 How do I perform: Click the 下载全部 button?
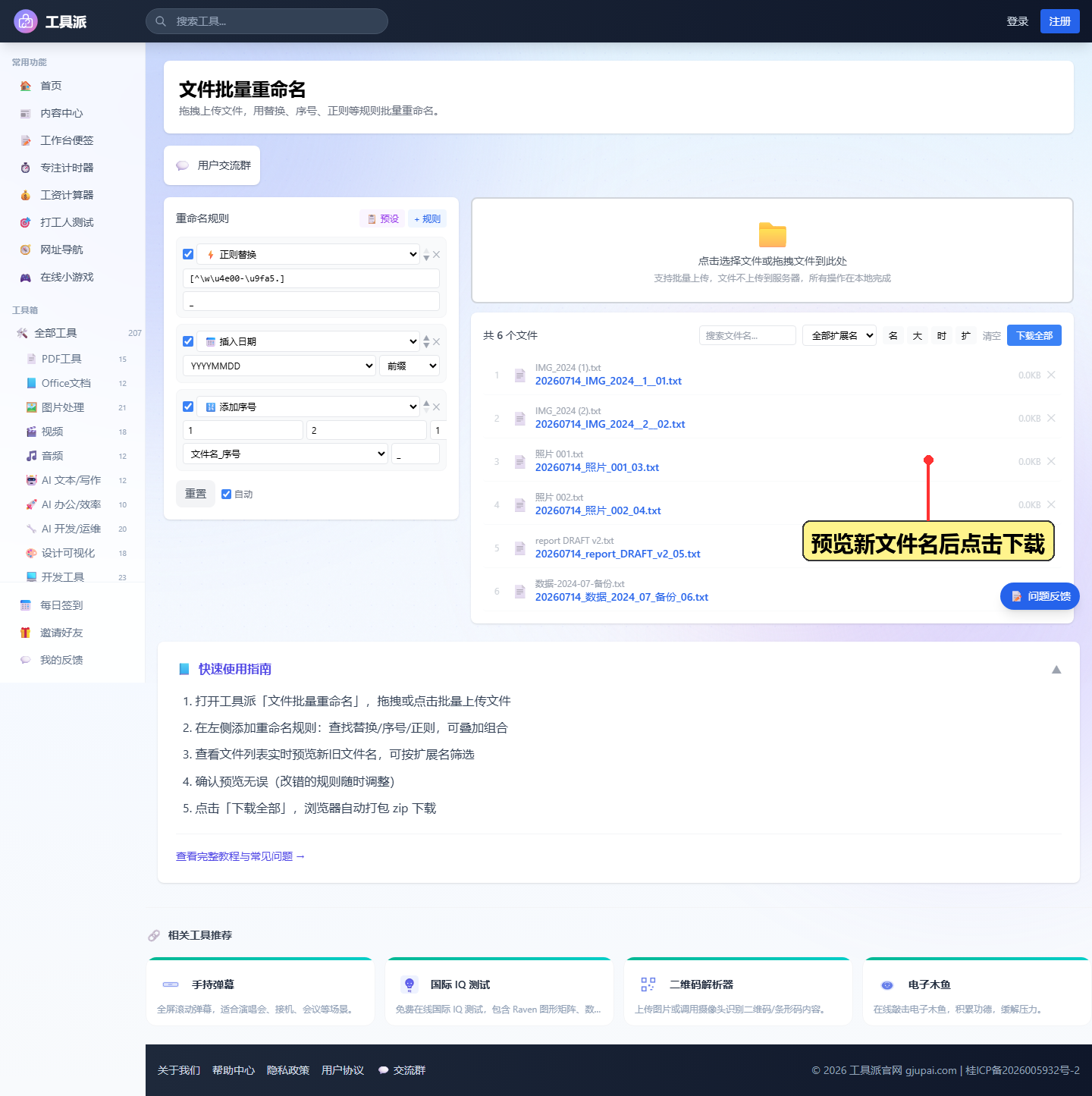tap(1034, 335)
